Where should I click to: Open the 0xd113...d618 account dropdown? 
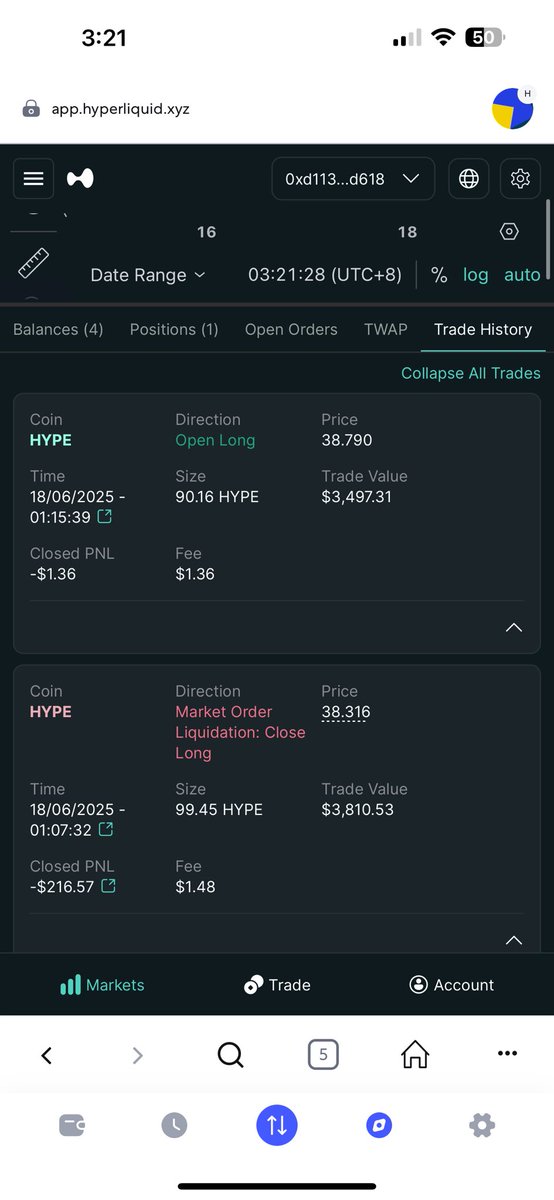tap(353, 179)
